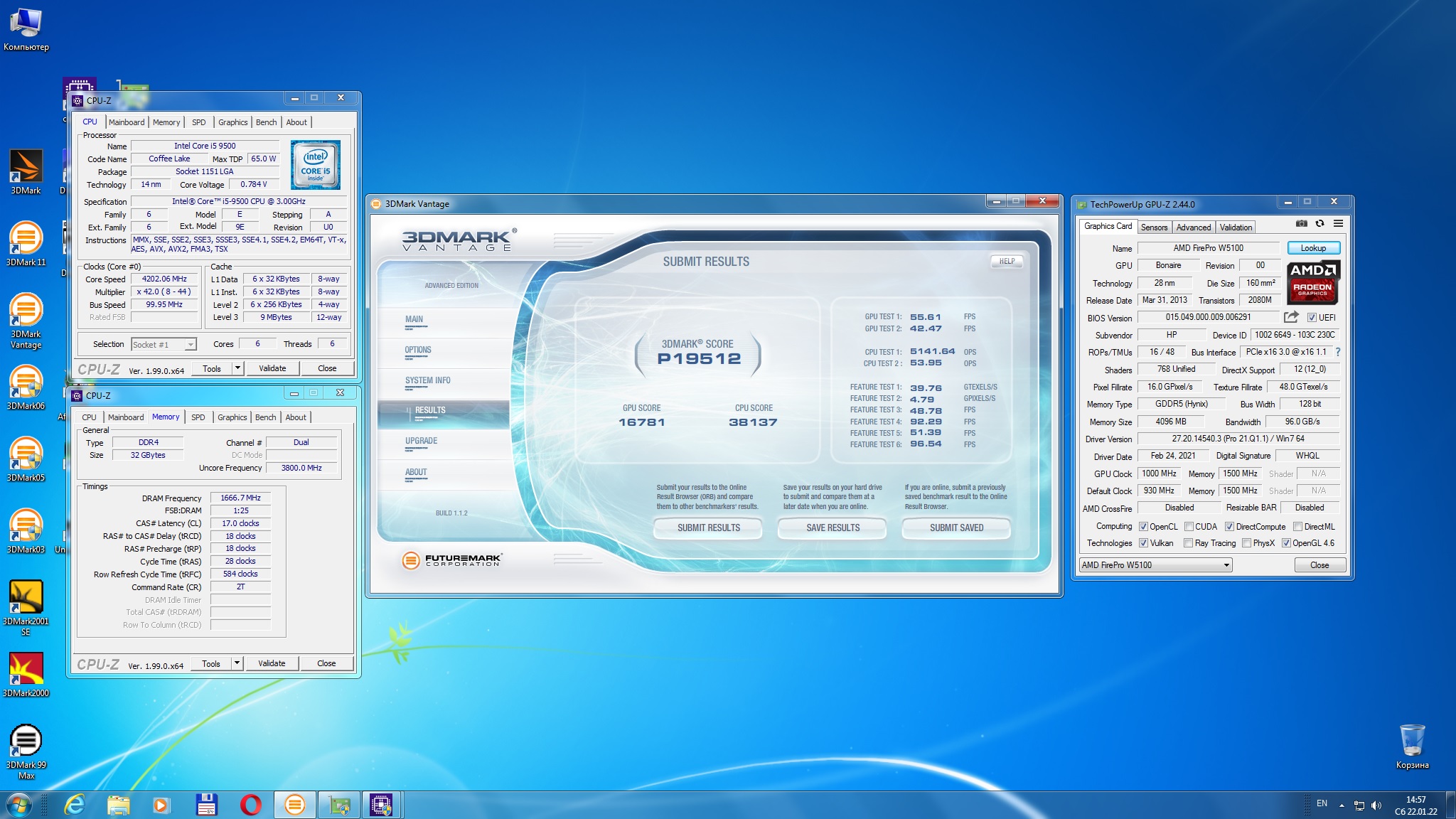Open the Validation tab in GPU-Z
This screenshot has height=819, width=1456.
point(1236,227)
